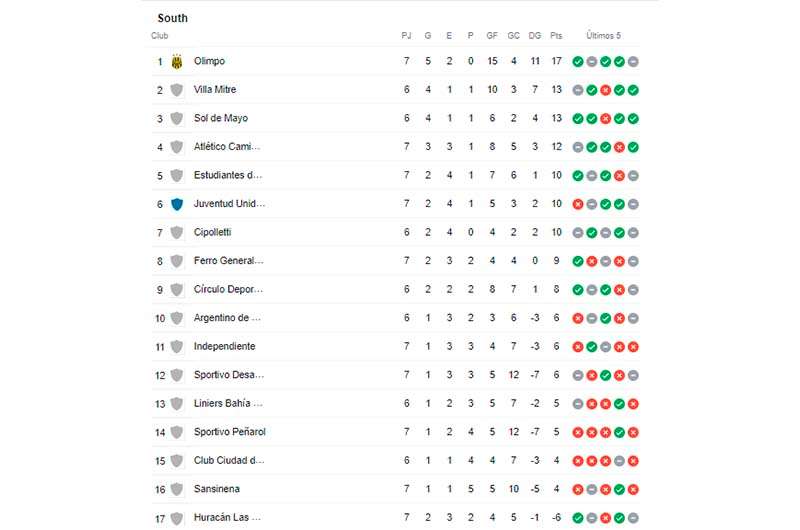Click the South group heading
The height and width of the screenshot is (530, 800).
pyautogui.click(x=172, y=18)
